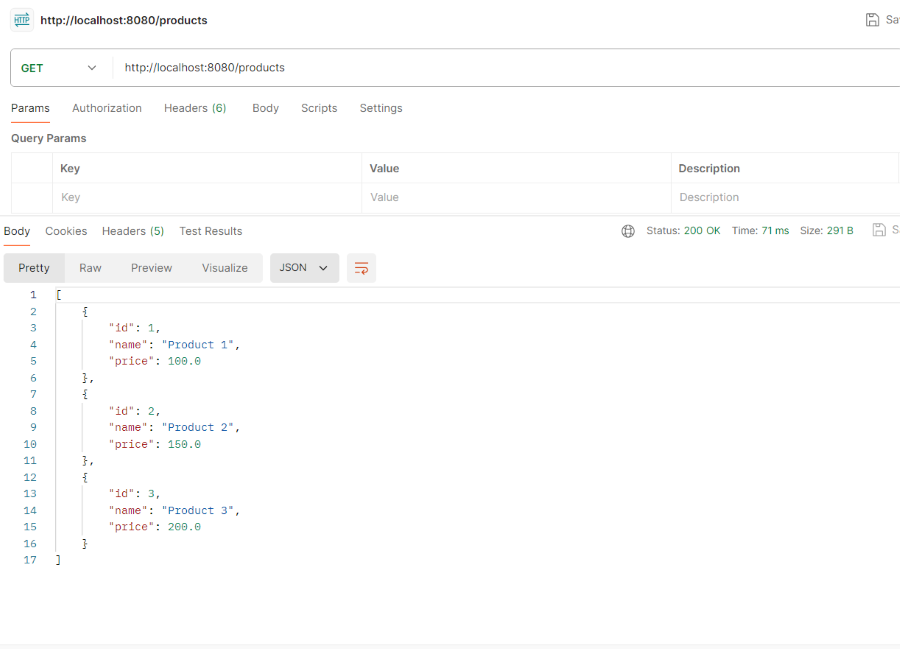This screenshot has width=900, height=649.
Task: Open the request Headers (6) tab
Action: [195, 108]
